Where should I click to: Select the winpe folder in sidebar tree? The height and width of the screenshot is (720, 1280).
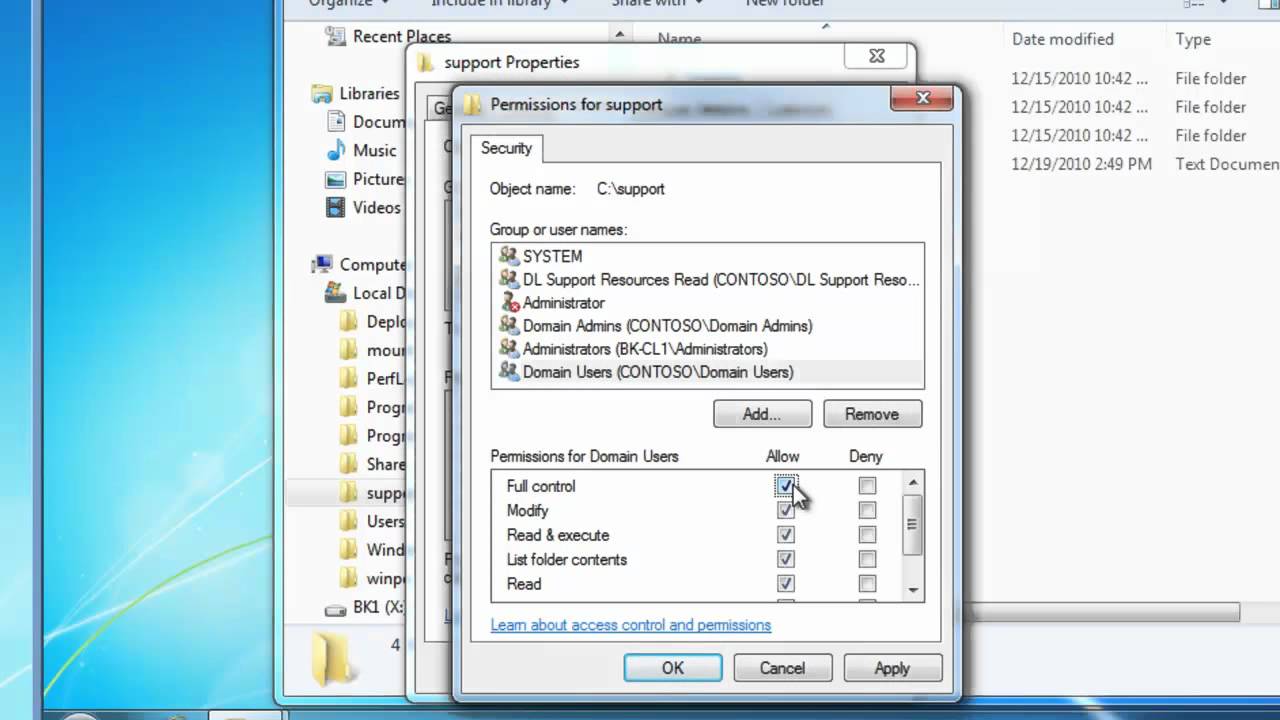373,578
